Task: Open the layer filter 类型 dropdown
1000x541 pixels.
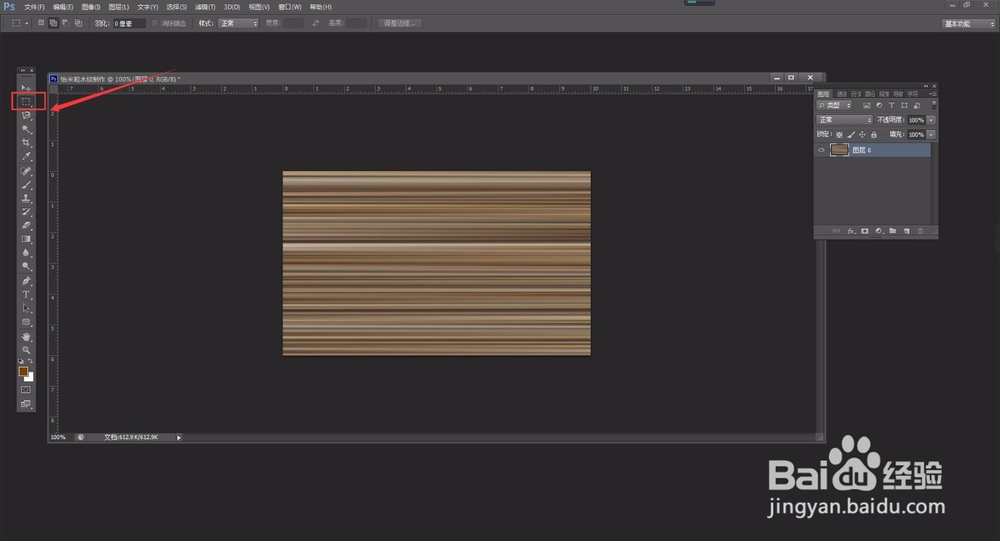Action: pyautogui.click(x=834, y=105)
